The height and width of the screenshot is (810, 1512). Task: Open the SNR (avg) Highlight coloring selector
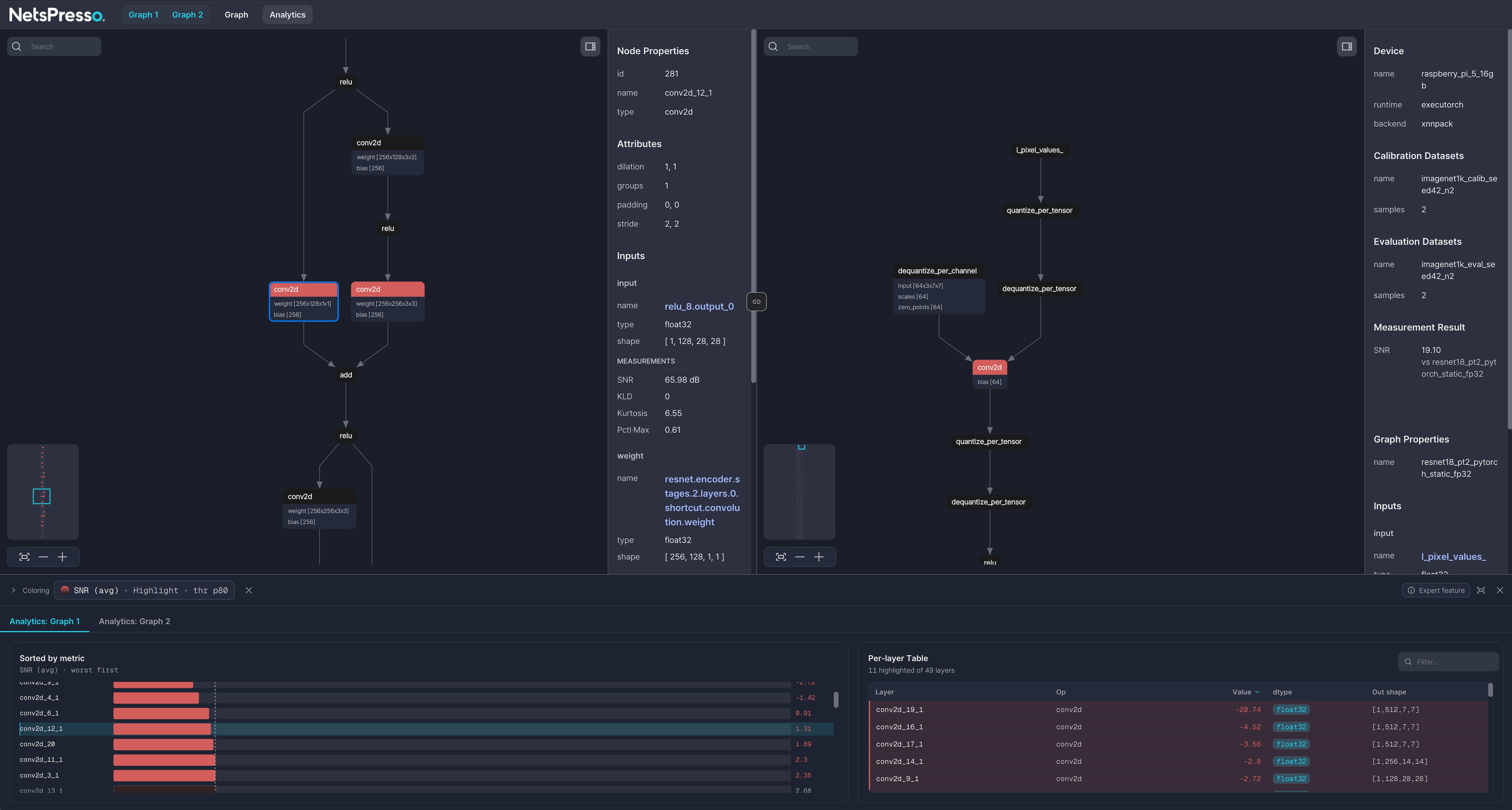click(144, 590)
